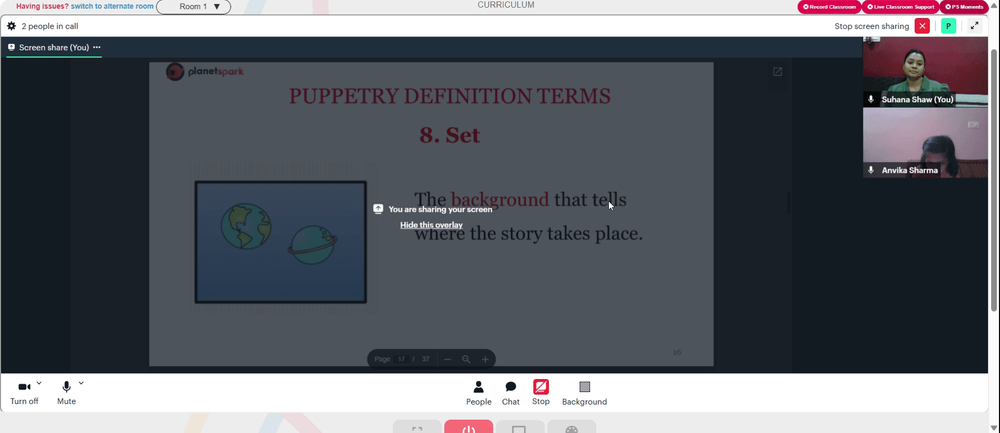Select Anvika Sharma video tile
Image resolution: width=1000 pixels, height=433 pixels.
pos(925,142)
